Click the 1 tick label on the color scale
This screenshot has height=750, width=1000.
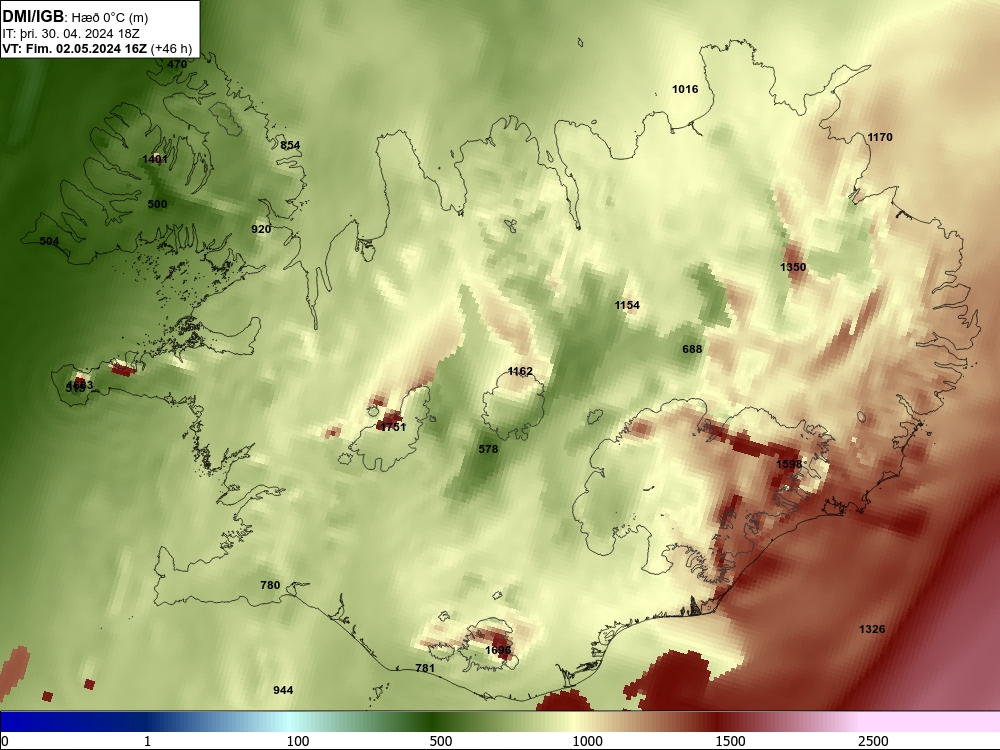click(x=148, y=741)
